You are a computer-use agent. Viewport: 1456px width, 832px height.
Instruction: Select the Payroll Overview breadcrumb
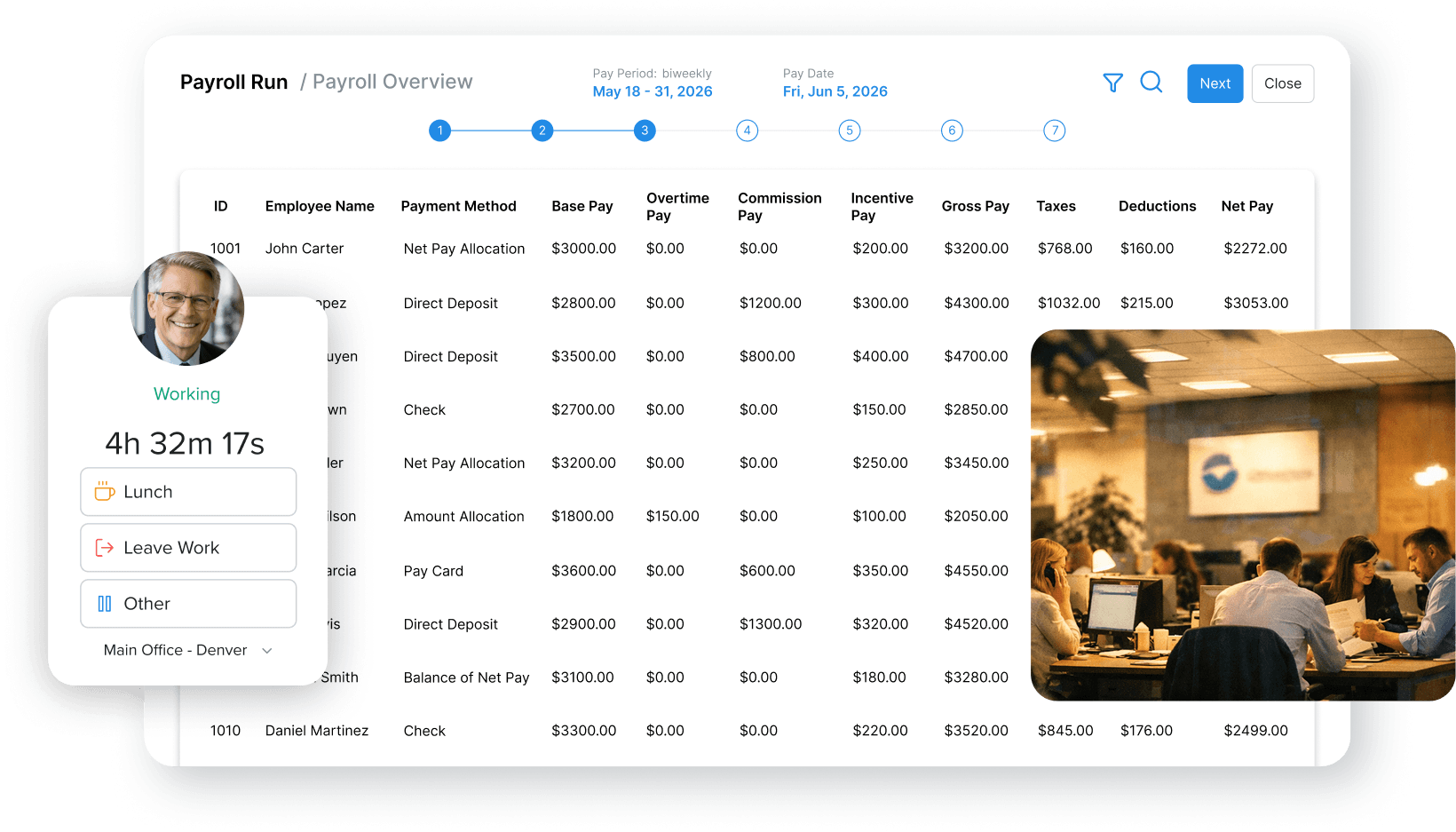coord(392,81)
